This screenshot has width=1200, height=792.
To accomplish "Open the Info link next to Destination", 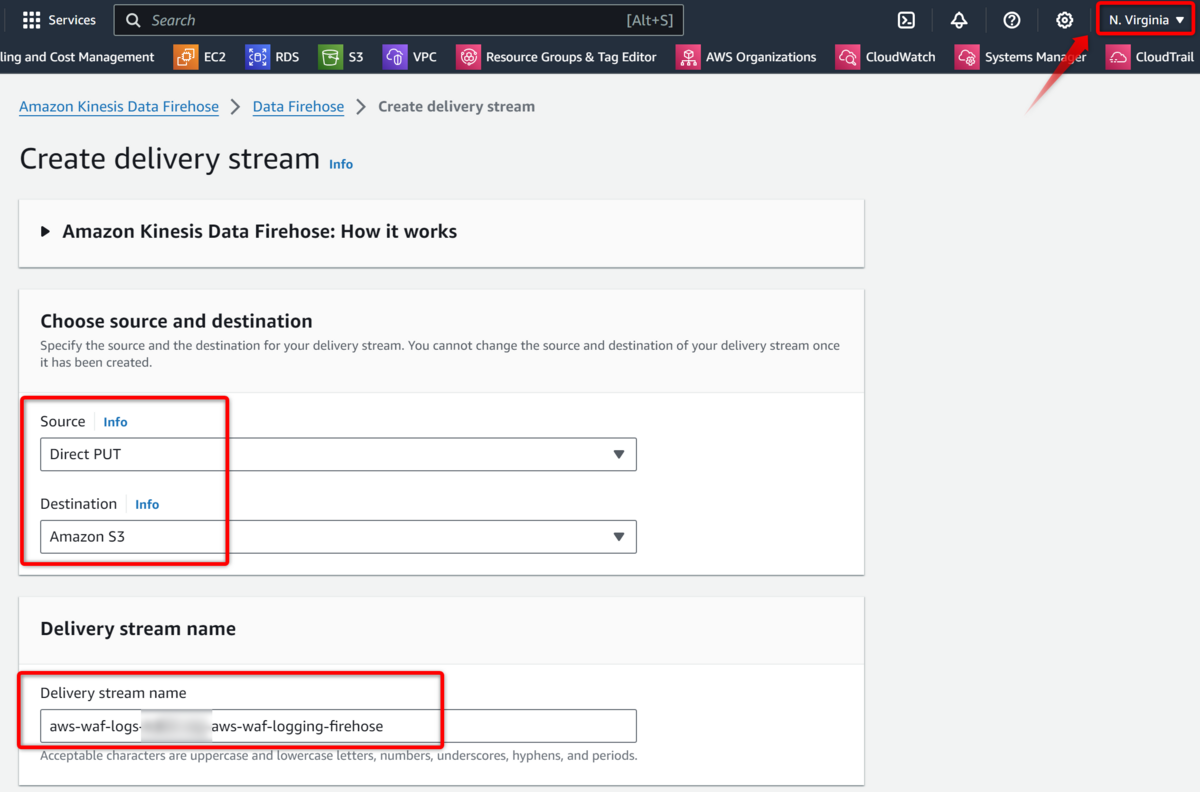I will 147,504.
